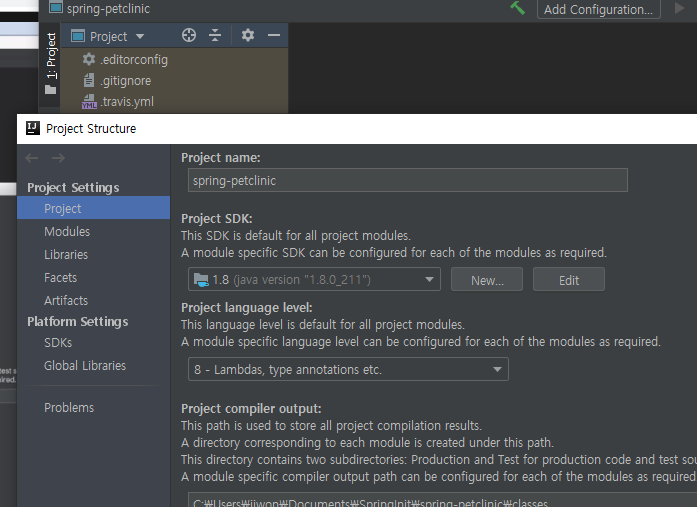
Task: Select Project under Project Settings
Action: [x=93, y=208]
